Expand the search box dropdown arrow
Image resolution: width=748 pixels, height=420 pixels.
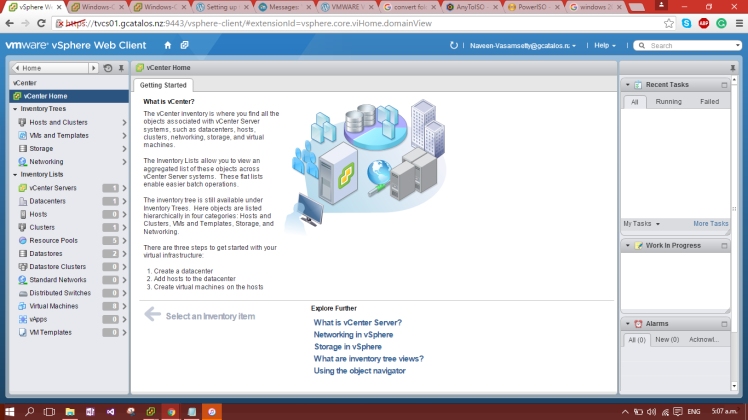[x=738, y=45]
